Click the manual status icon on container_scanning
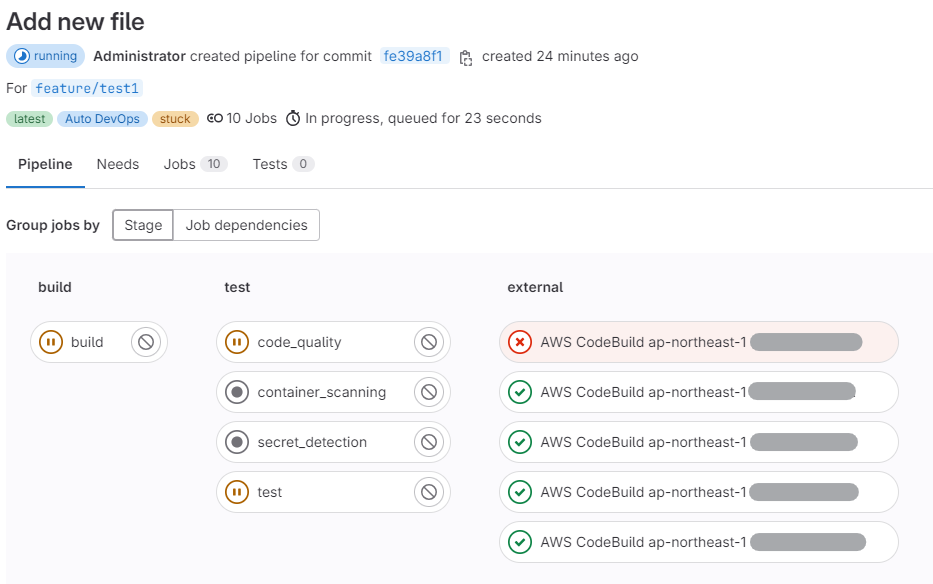 pos(237,392)
